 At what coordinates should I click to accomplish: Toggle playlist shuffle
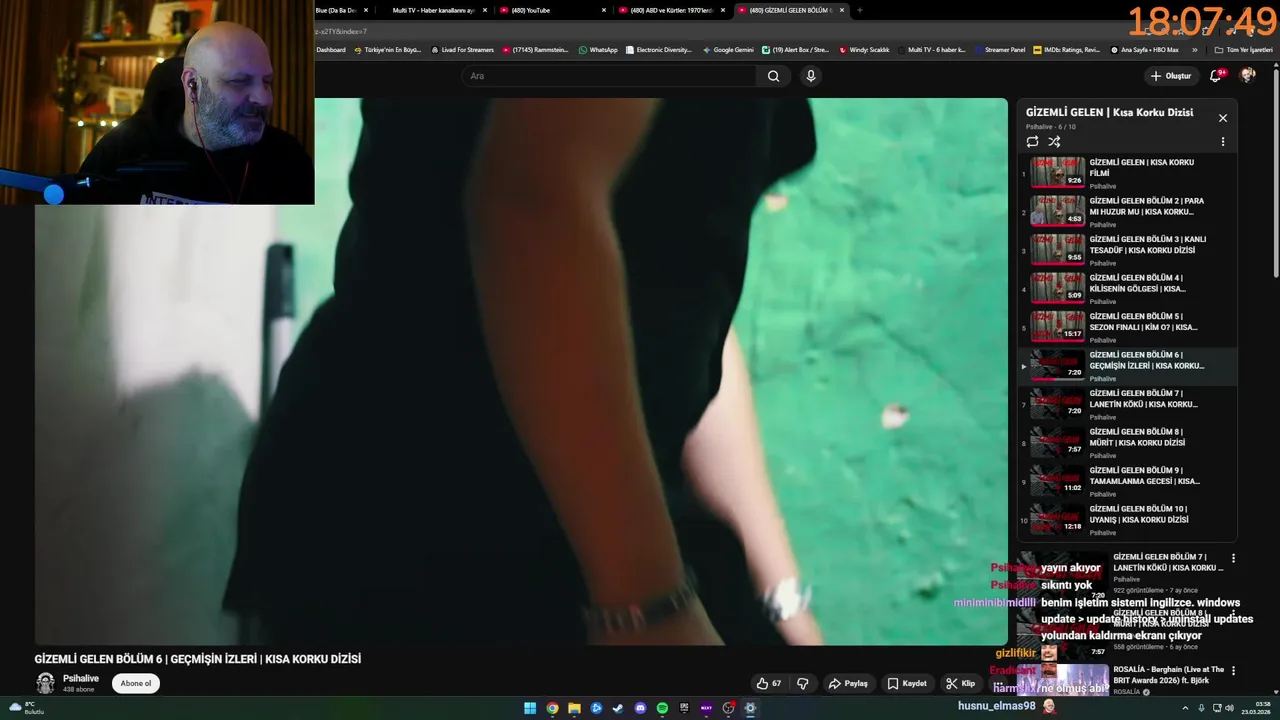click(1054, 142)
